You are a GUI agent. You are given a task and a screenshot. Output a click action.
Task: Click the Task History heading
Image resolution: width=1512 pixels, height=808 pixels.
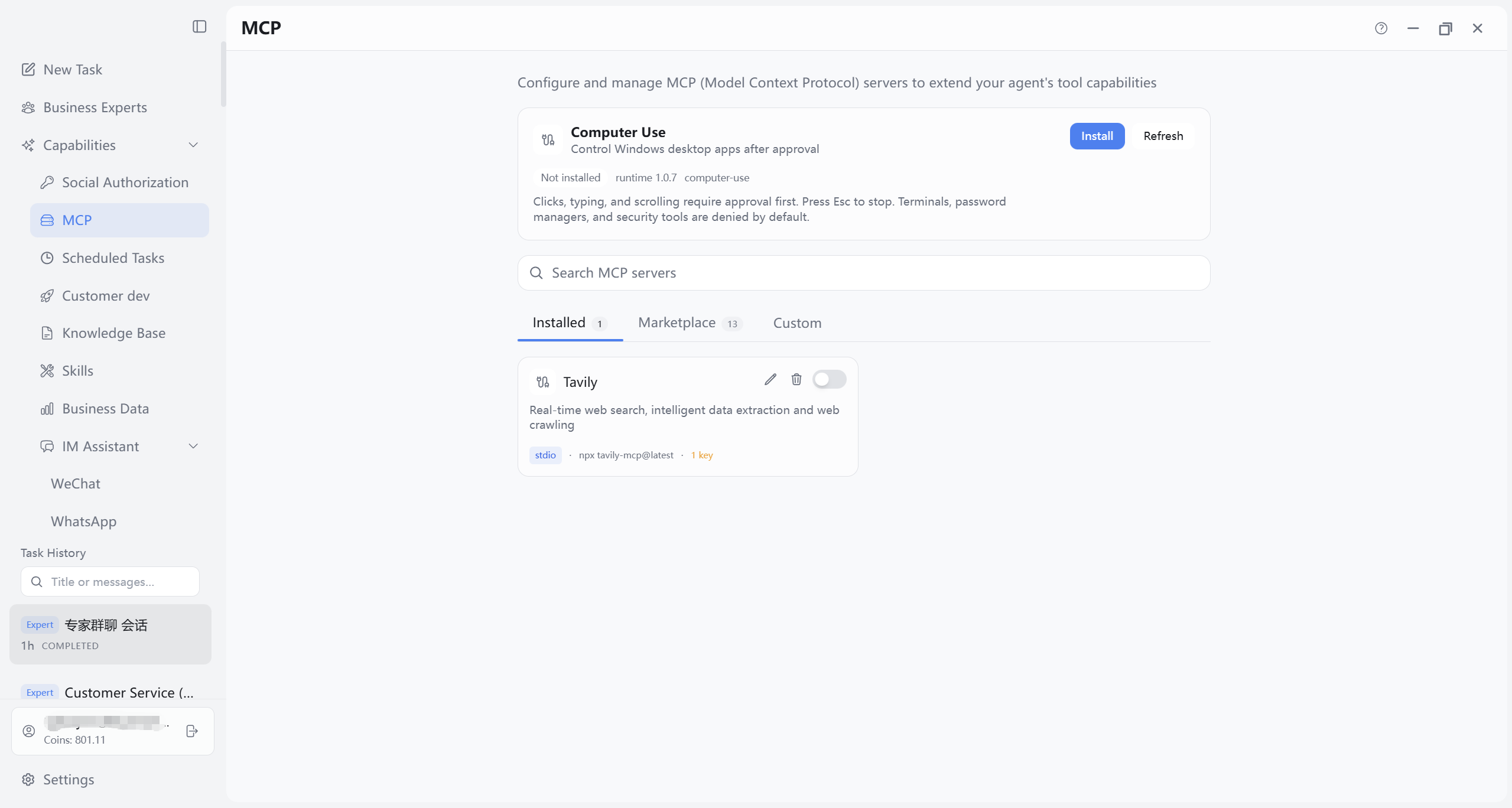tap(53, 553)
